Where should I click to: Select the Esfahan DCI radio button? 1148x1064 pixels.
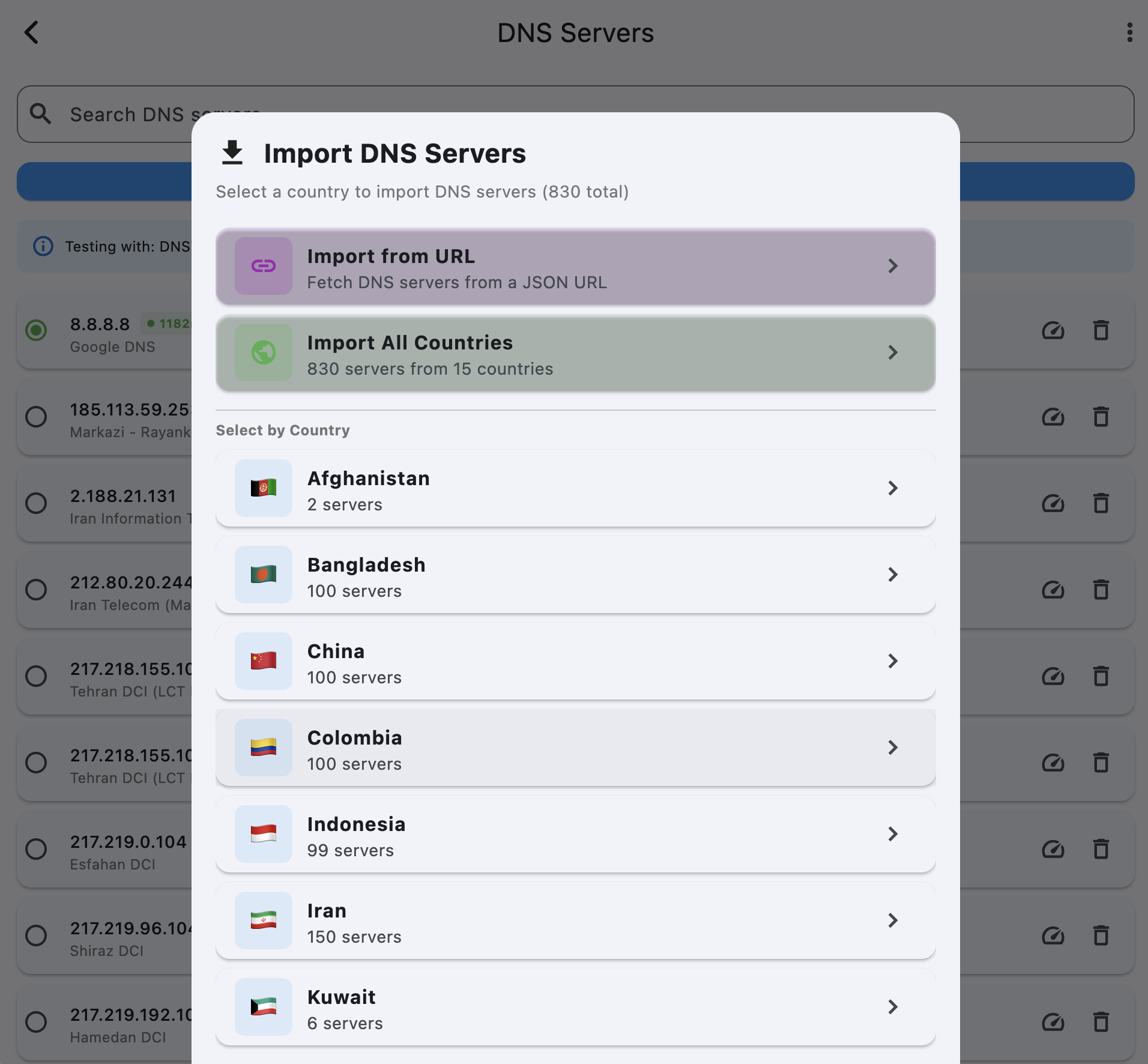[x=36, y=849]
